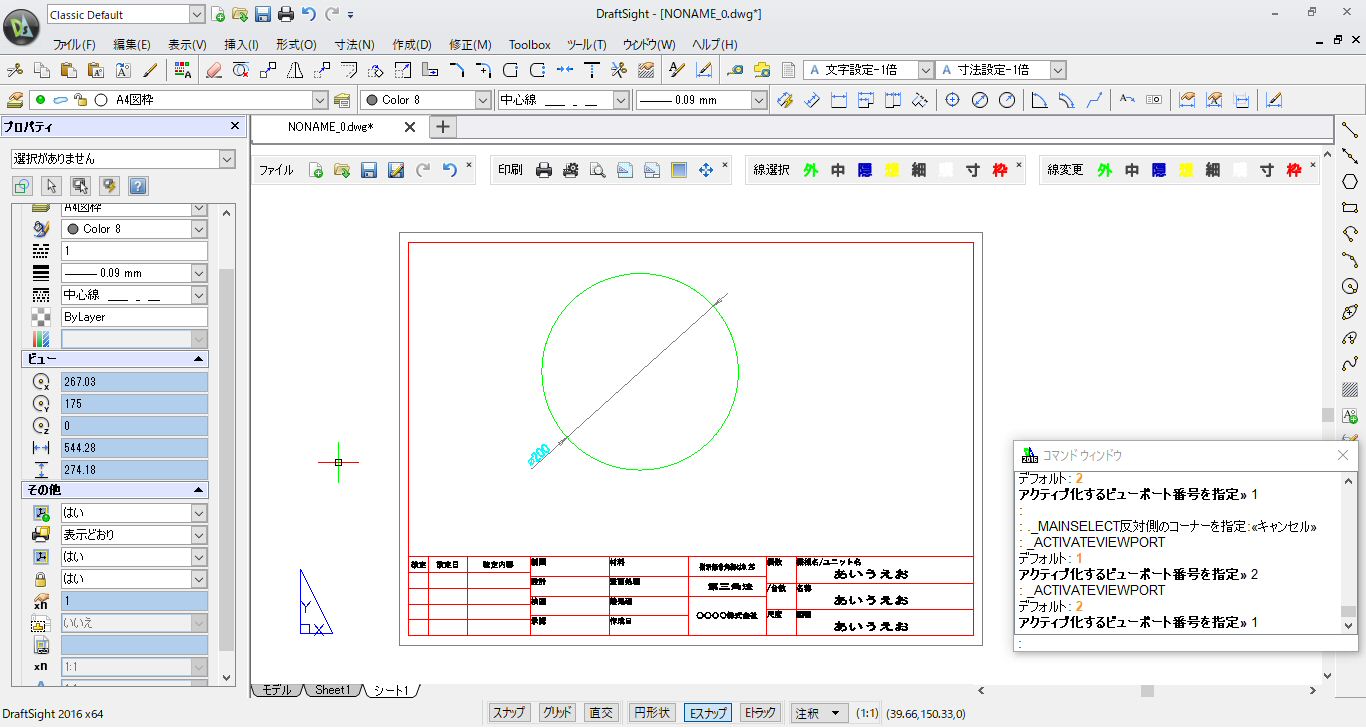Collapse the その他 section in properties
Image resolution: width=1366 pixels, height=728 pixels.
[198, 490]
